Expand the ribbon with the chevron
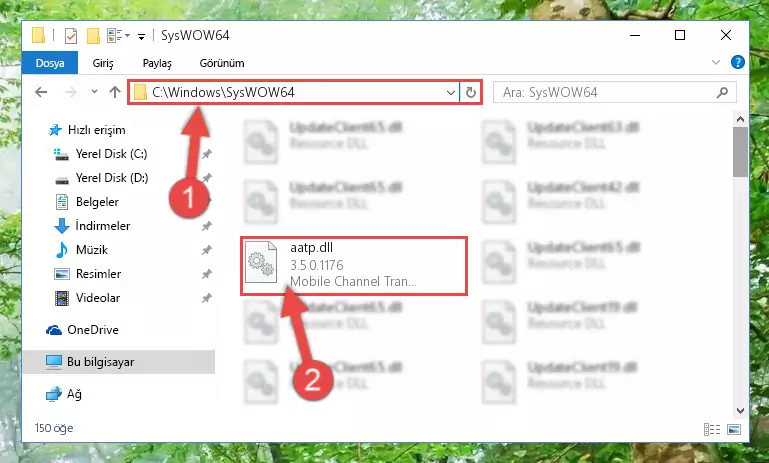Image resolution: width=769 pixels, height=463 pixels. pyautogui.click(x=716, y=62)
